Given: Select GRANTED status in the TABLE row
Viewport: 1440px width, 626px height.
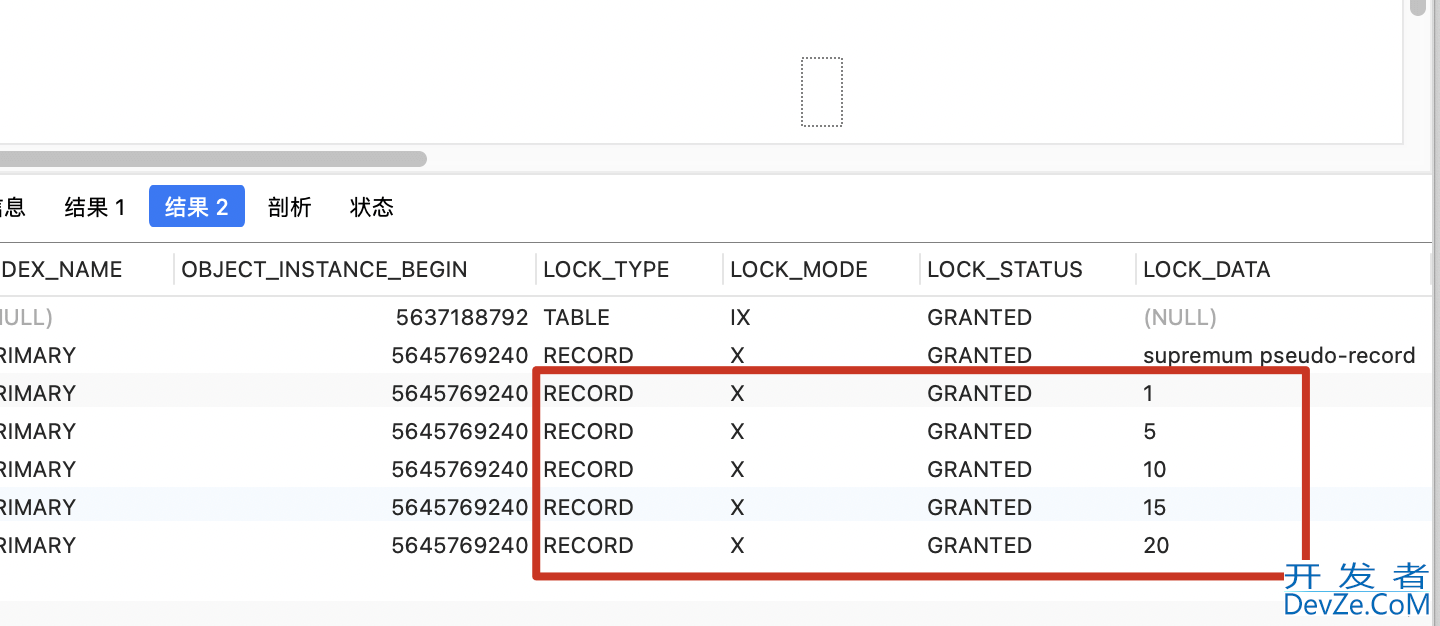Looking at the screenshot, I should click(x=979, y=318).
